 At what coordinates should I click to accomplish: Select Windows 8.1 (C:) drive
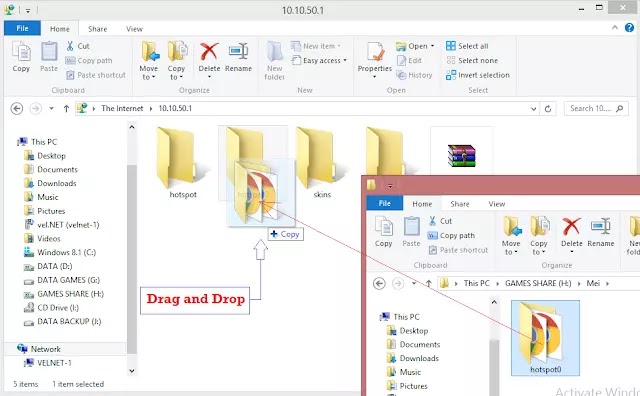pos(60,252)
